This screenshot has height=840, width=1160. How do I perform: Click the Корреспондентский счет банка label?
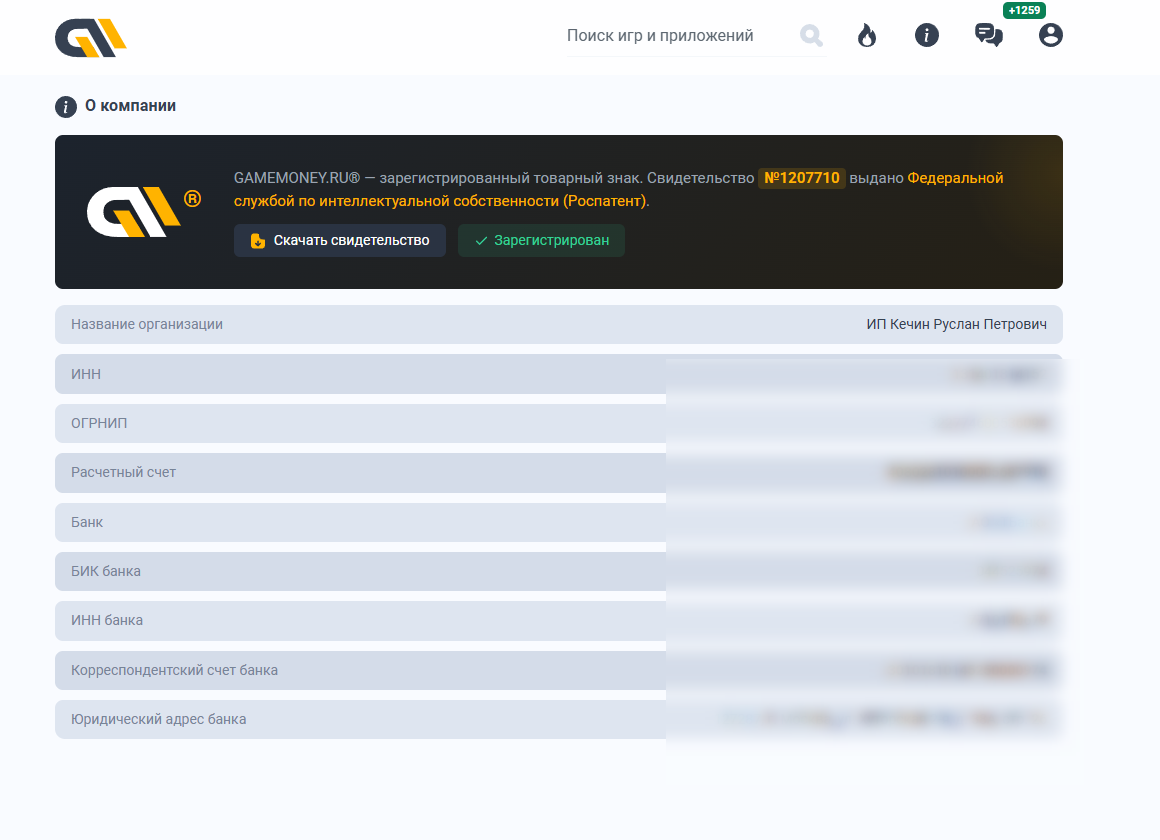(175, 671)
